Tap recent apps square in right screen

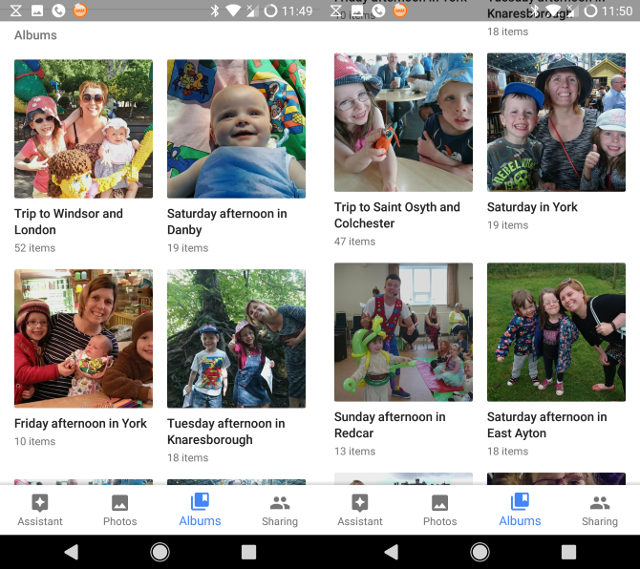click(569, 552)
